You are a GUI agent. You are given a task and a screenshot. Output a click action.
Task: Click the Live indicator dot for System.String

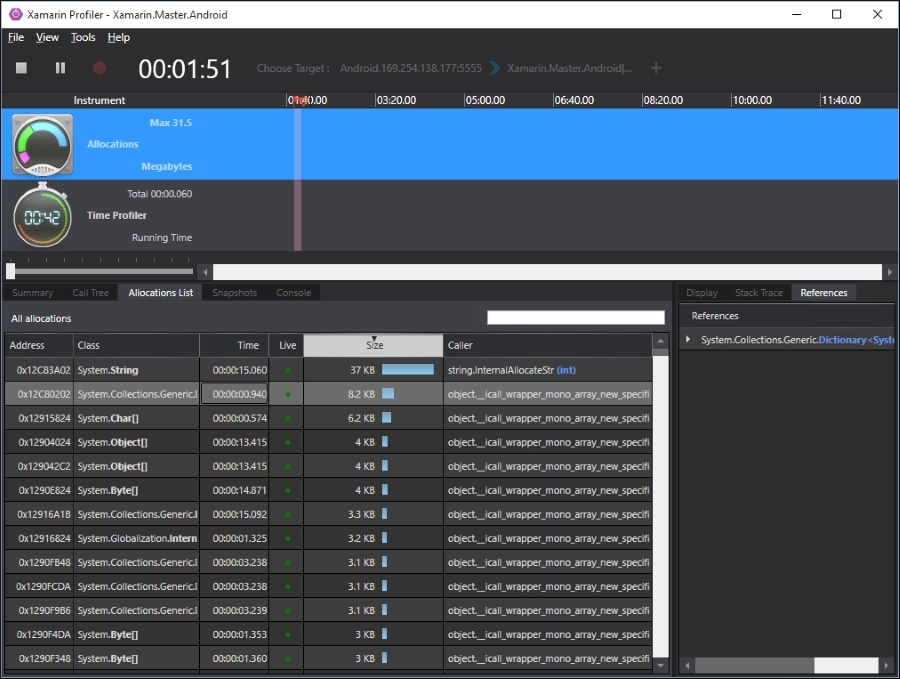tap(288, 371)
